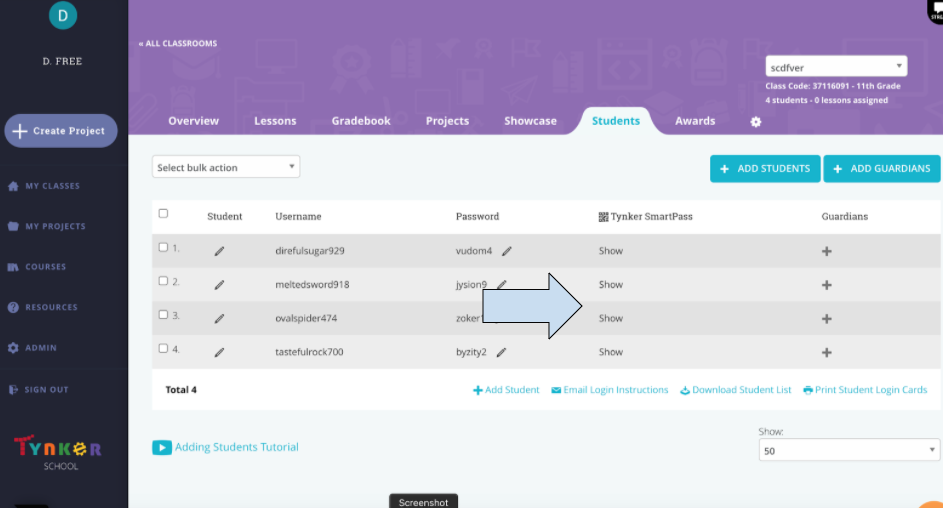Switch to the Showcase tab
This screenshot has width=943, height=508.
pyautogui.click(x=530, y=121)
